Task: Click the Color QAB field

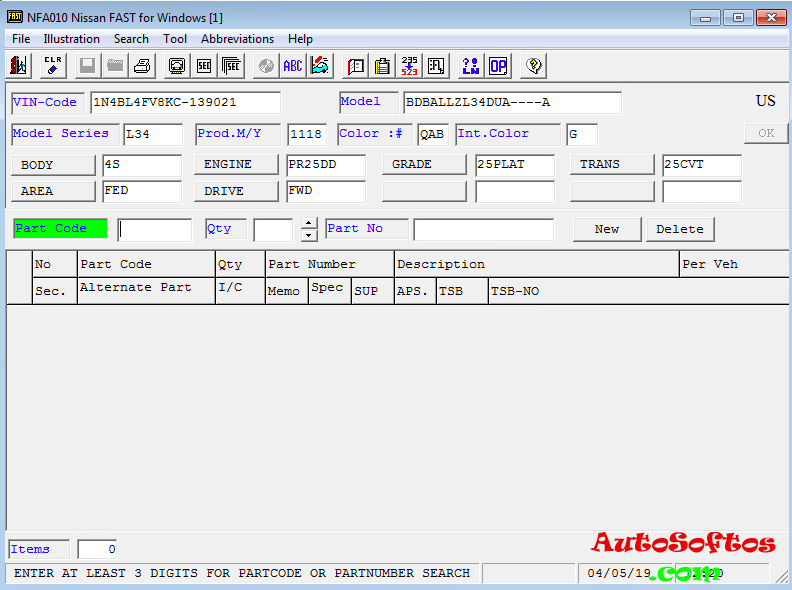Action: [433, 134]
